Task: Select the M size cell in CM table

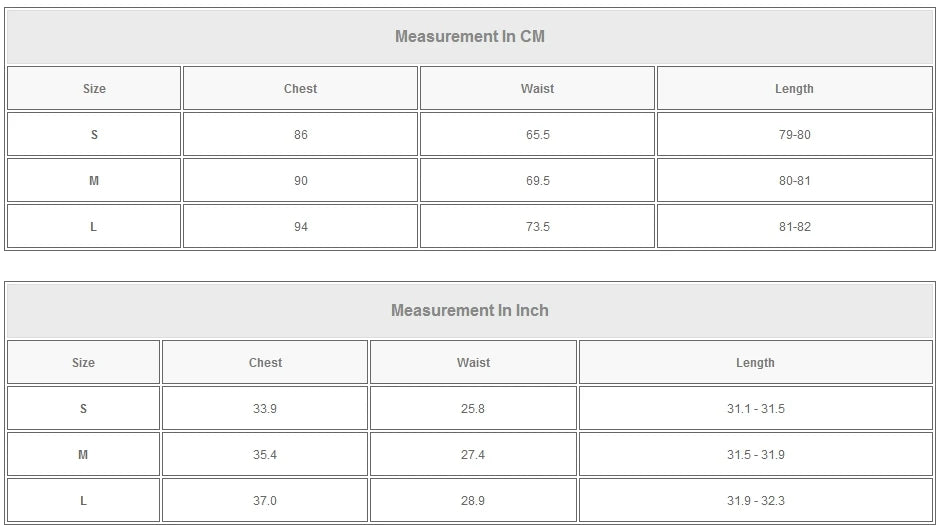Action: (x=94, y=181)
